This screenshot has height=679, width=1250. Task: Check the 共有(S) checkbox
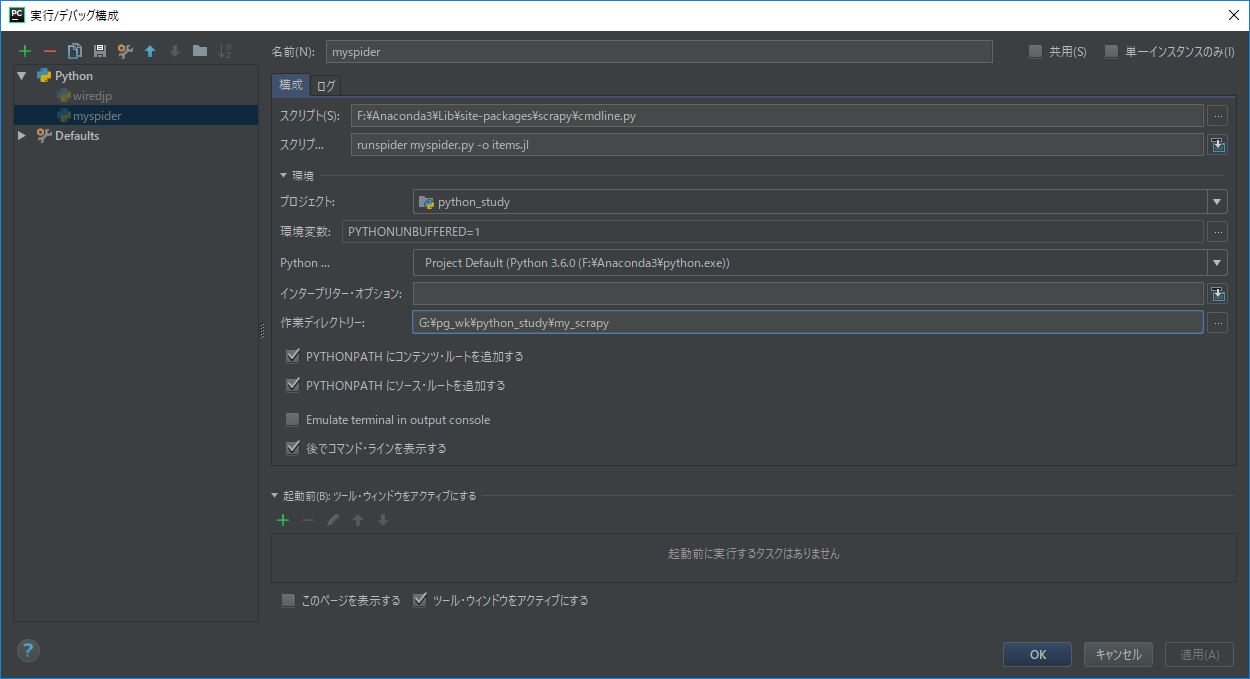coord(1035,51)
